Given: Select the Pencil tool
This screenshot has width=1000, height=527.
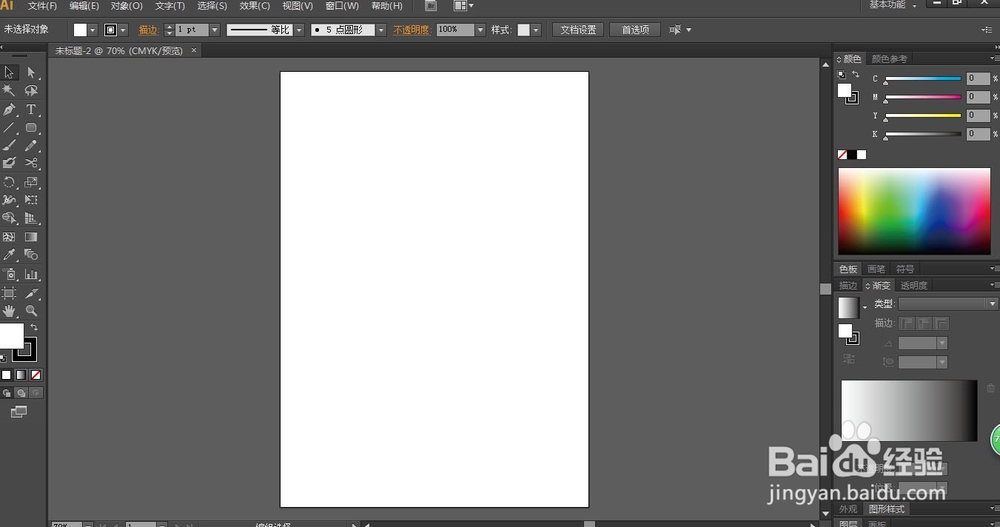Looking at the screenshot, I should [31, 145].
